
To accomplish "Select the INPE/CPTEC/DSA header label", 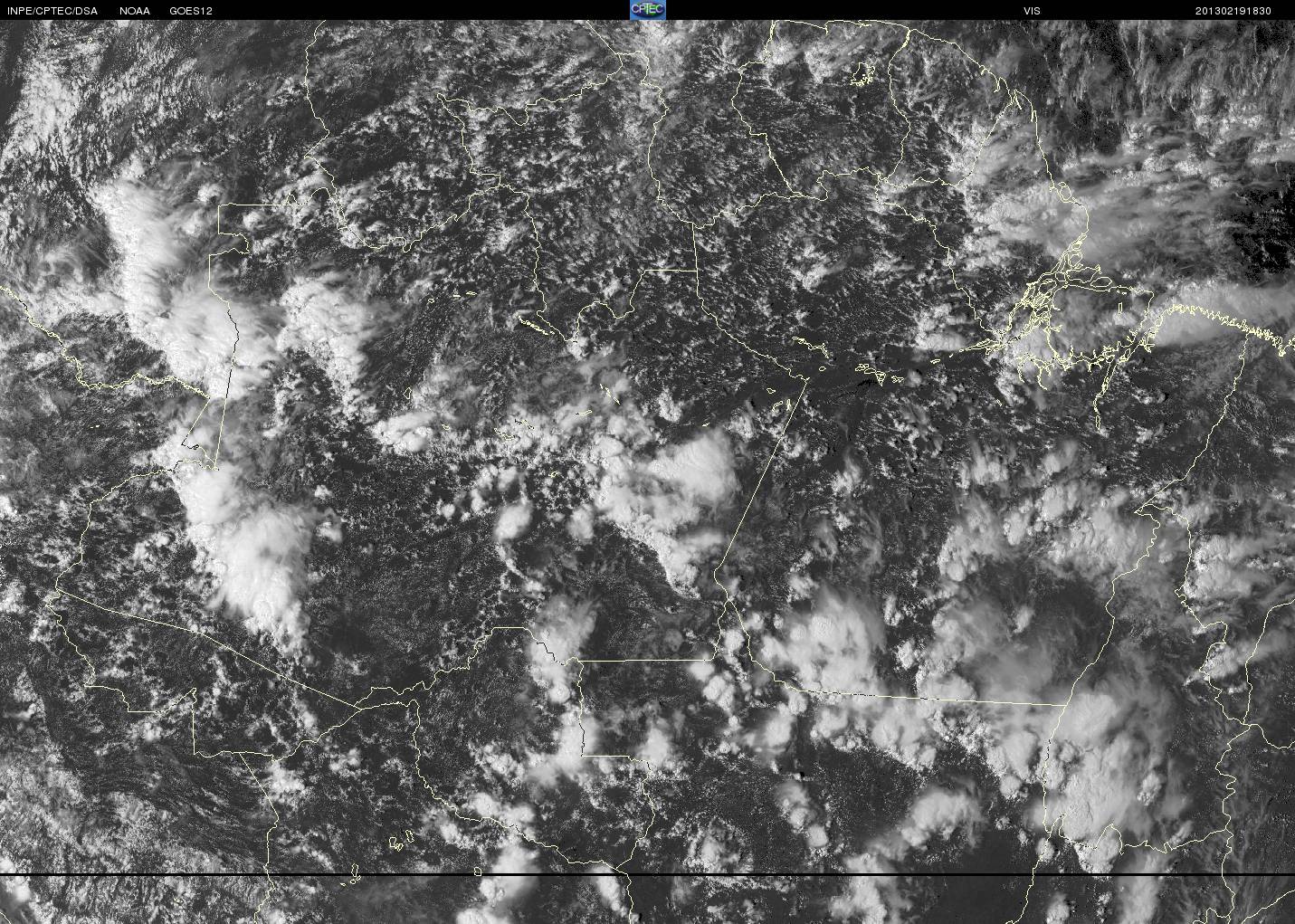I will 52,11.
